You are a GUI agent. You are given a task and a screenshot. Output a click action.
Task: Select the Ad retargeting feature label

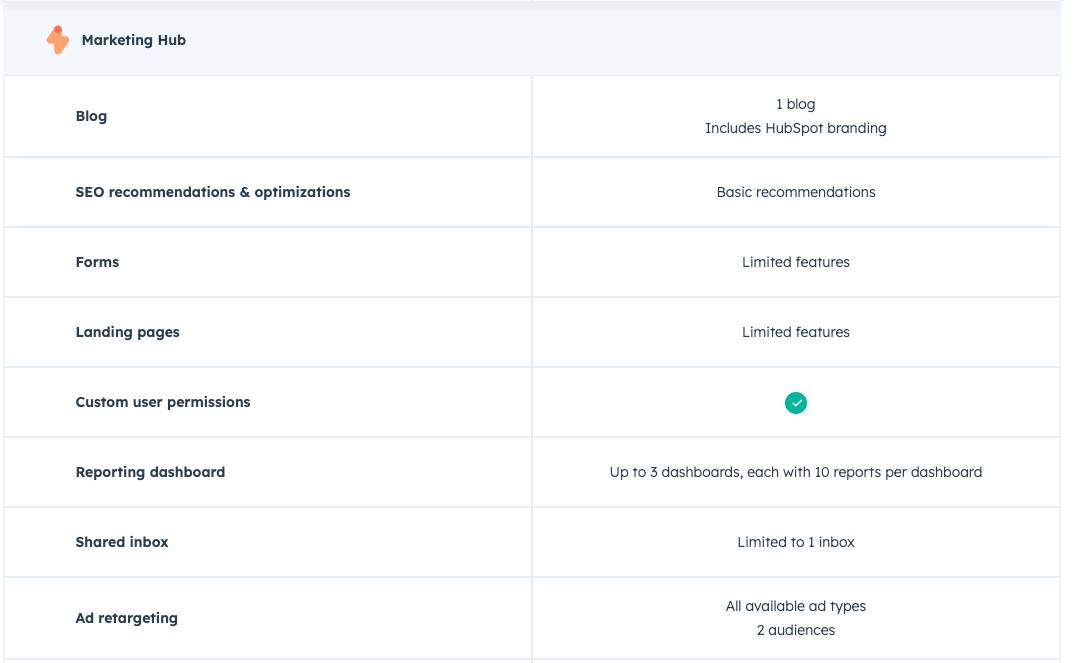click(126, 618)
